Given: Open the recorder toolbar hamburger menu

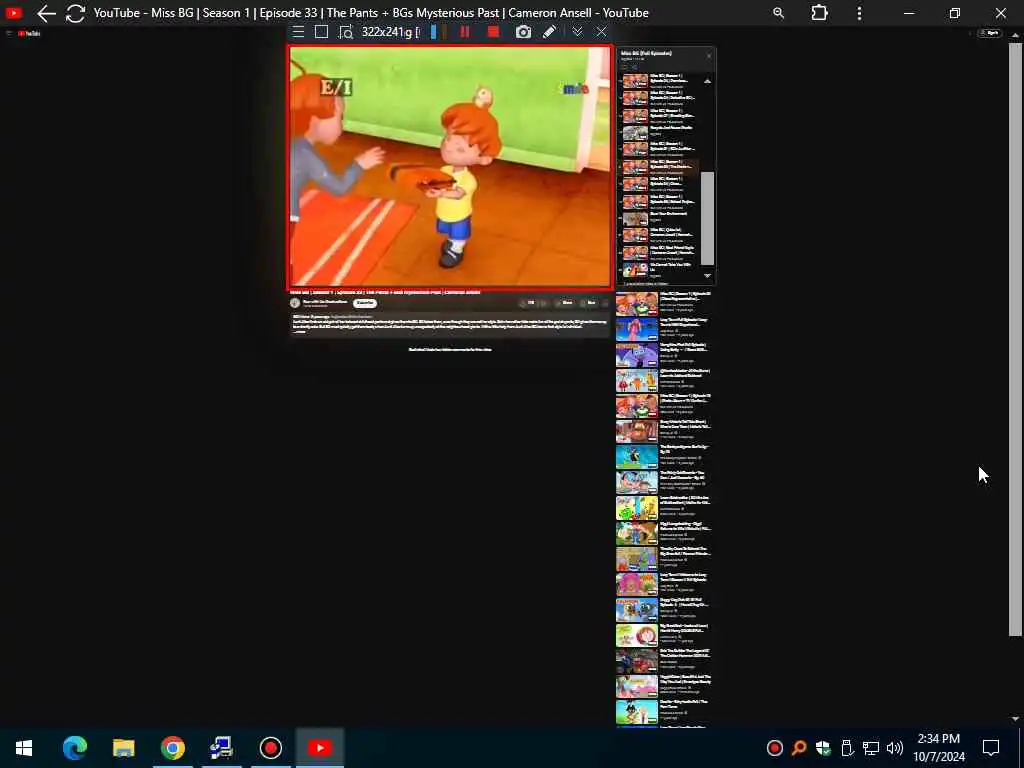Looking at the screenshot, I should point(298,32).
